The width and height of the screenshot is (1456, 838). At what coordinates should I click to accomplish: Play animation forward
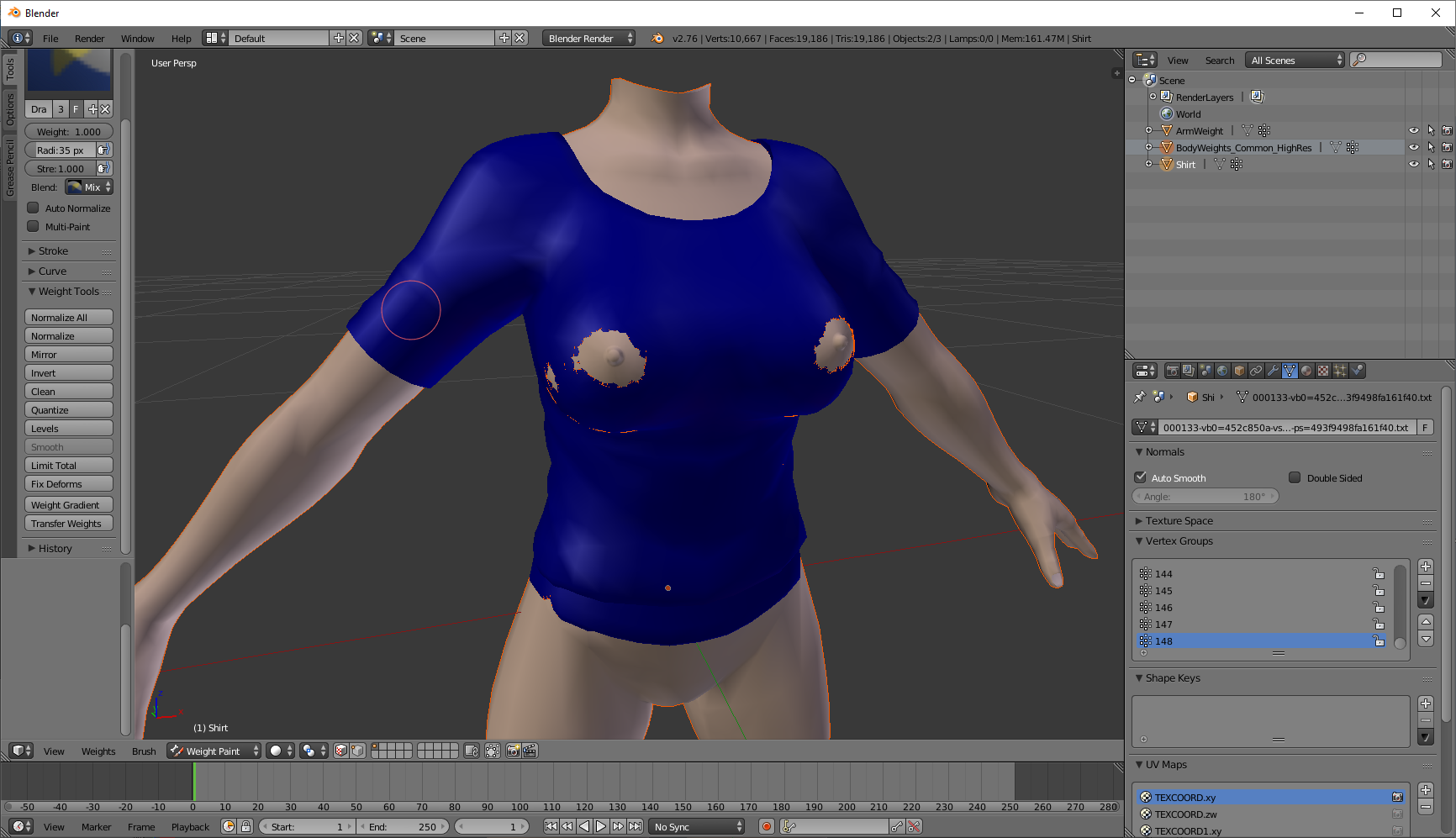pos(601,826)
